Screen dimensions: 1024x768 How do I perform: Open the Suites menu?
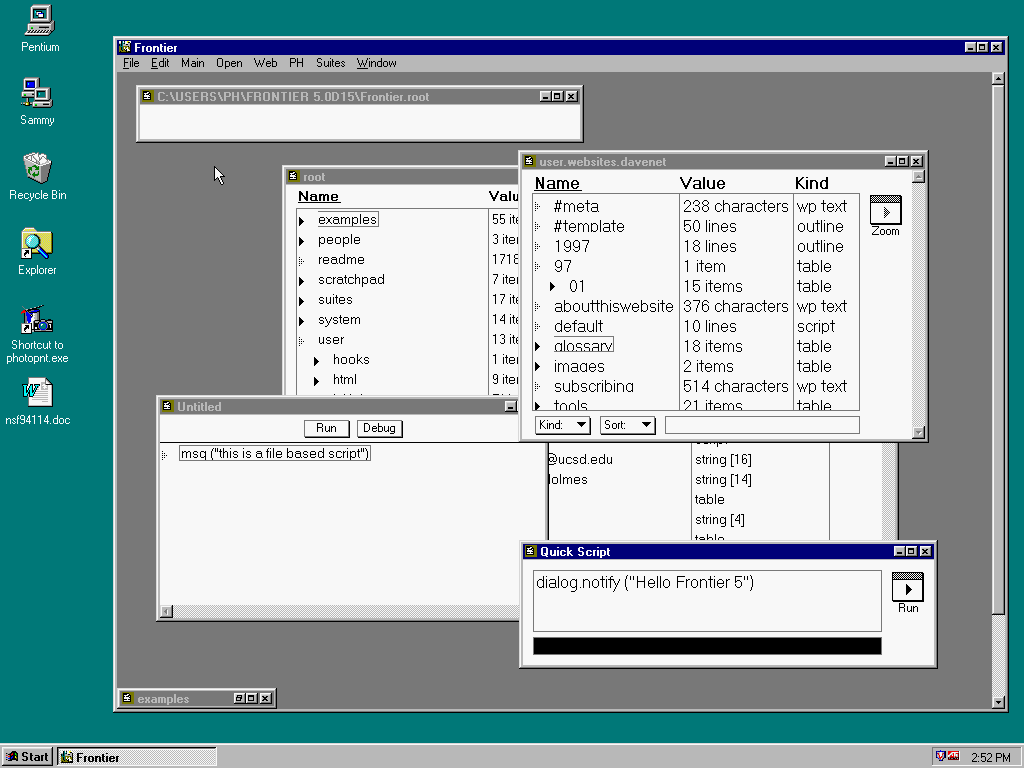pyautogui.click(x=330, y=63)
